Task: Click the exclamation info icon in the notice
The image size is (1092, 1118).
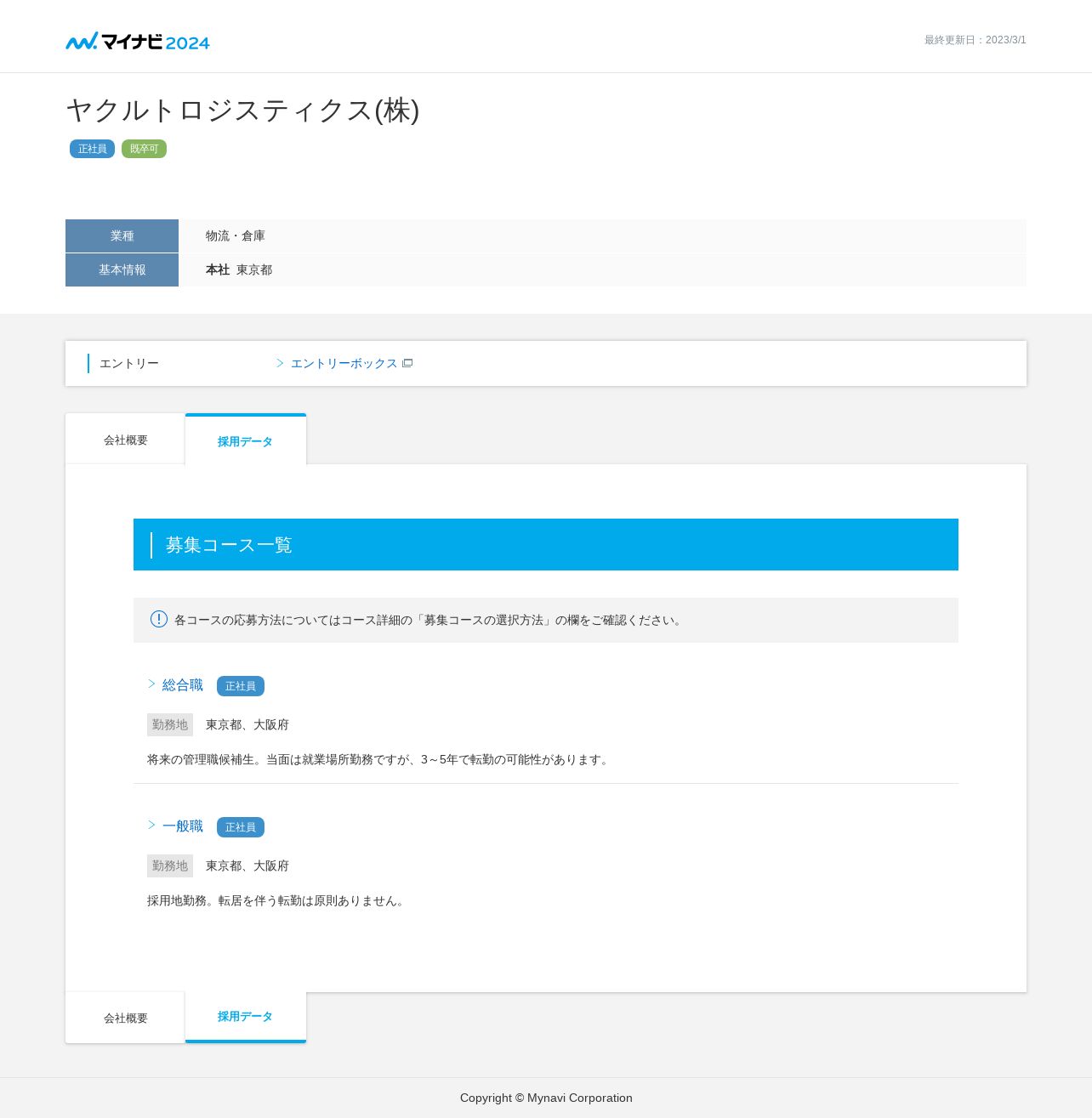Action: coord(159,619)
